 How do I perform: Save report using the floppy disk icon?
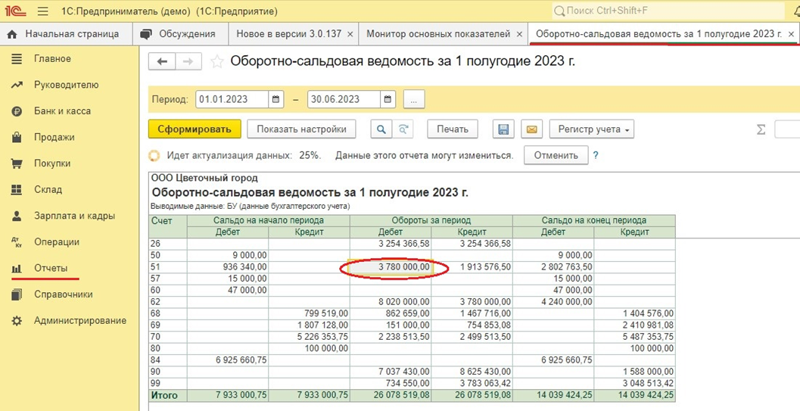point(503,130)
